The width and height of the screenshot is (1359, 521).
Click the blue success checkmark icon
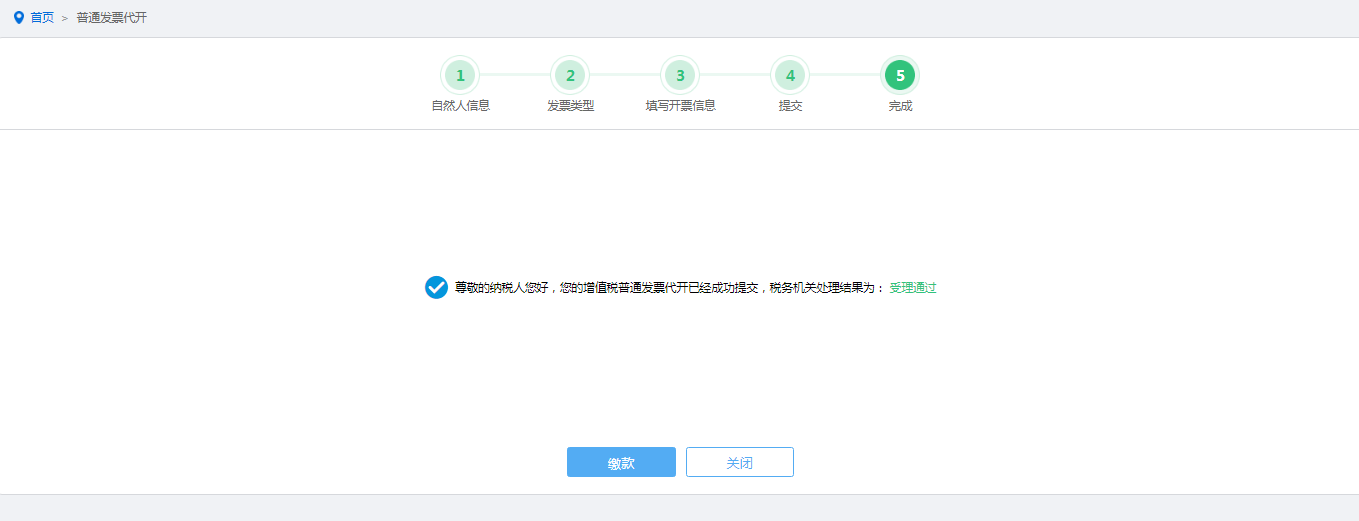436,288
